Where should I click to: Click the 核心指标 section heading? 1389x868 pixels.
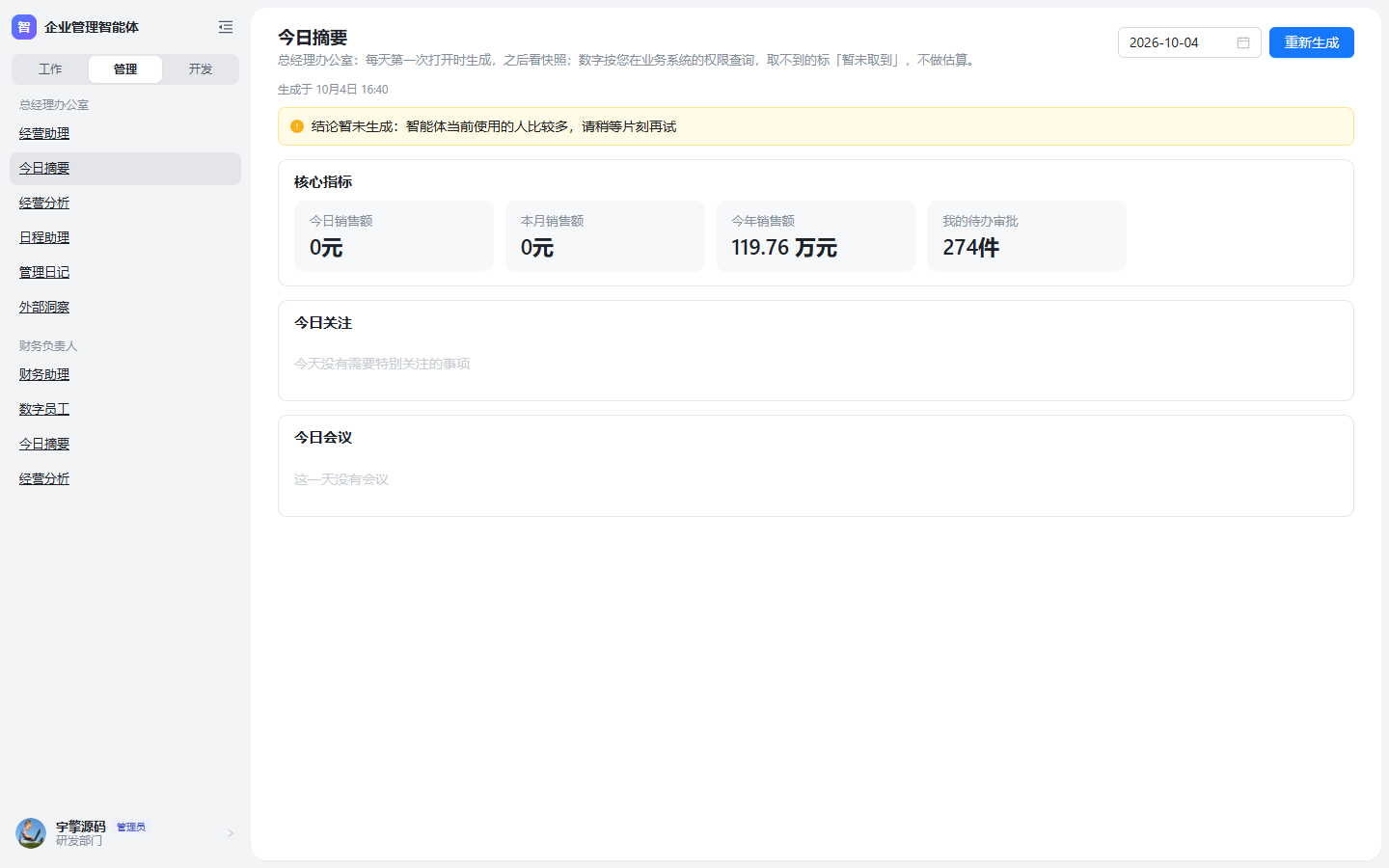coord(323,182)
